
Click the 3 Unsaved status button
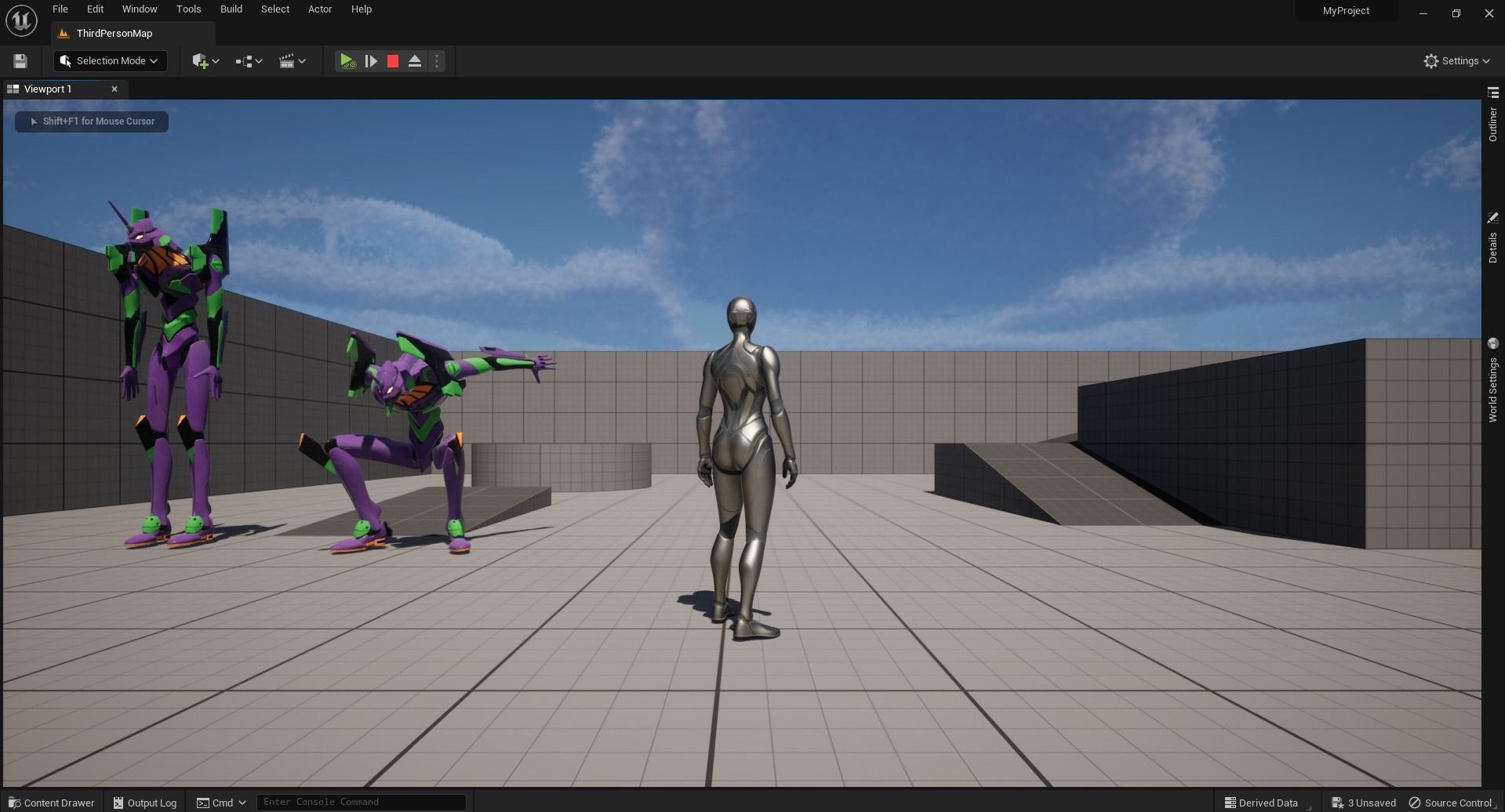click(x=1363, y=803)
